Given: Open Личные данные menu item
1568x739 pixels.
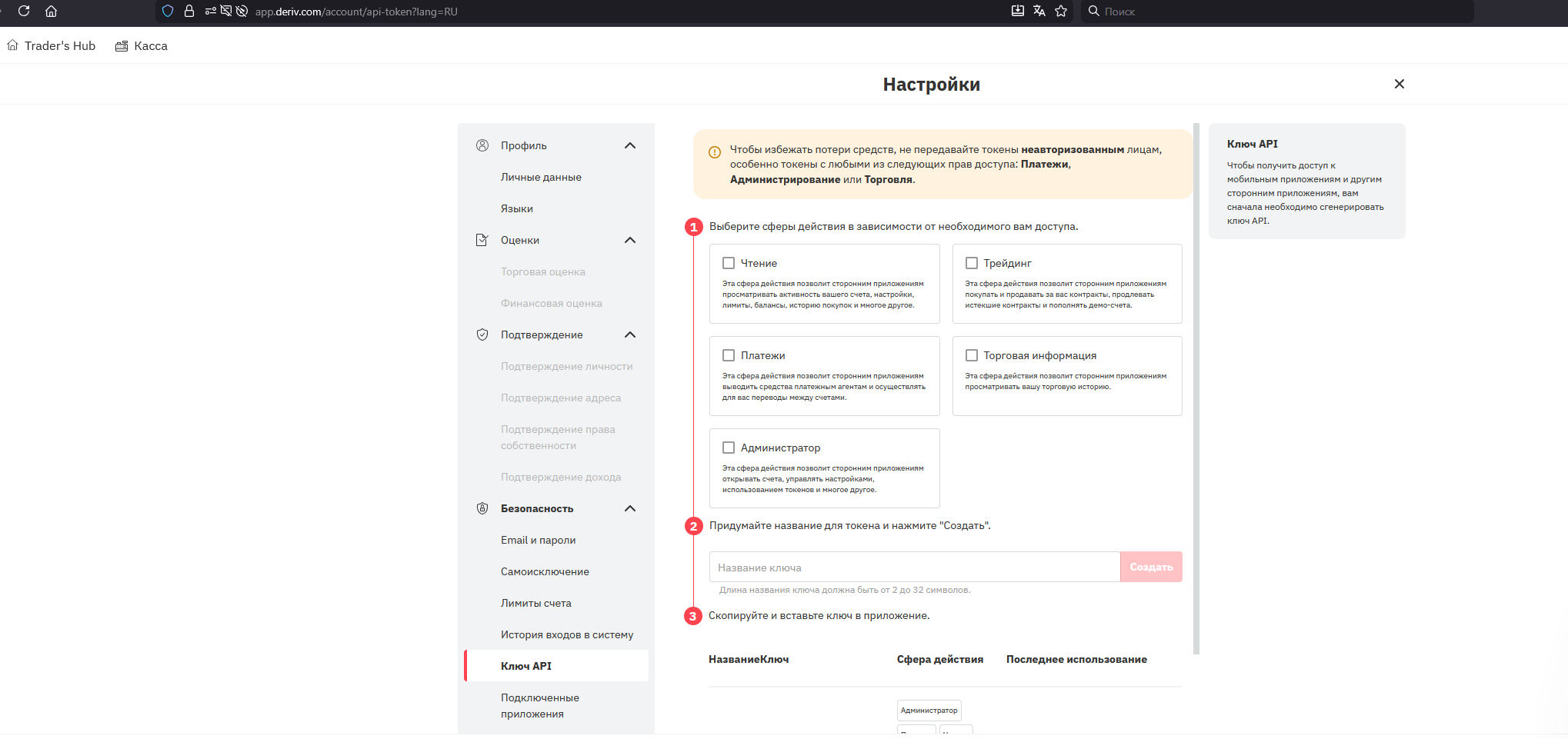Looking at the screenshot, I should coord(541,177).
